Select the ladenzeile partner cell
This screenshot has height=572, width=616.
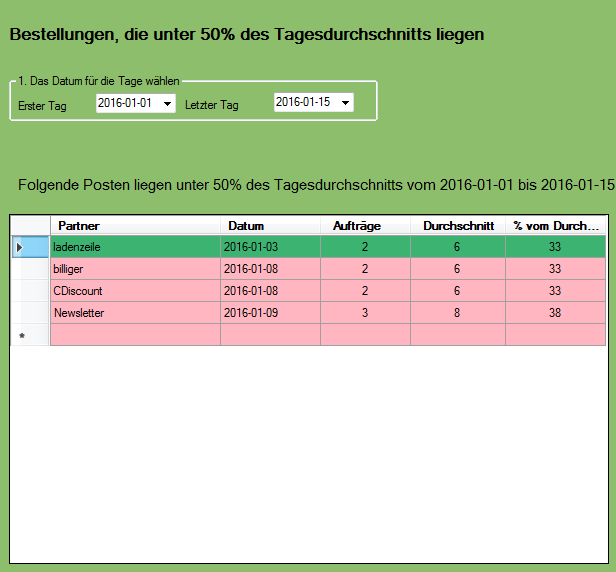(x=135, y=247)
